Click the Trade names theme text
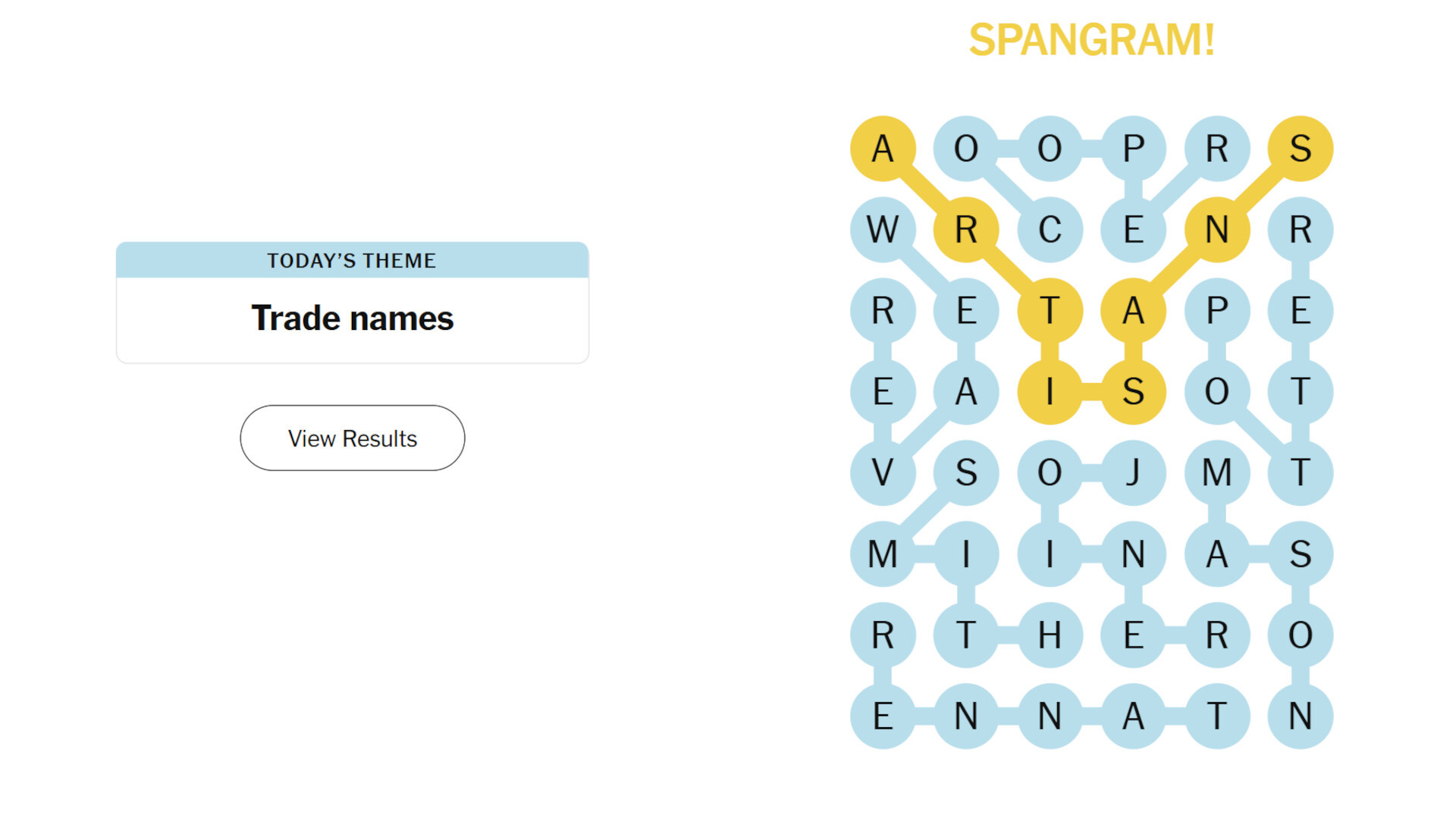1456x819 pixels. (x=352, y=318)
